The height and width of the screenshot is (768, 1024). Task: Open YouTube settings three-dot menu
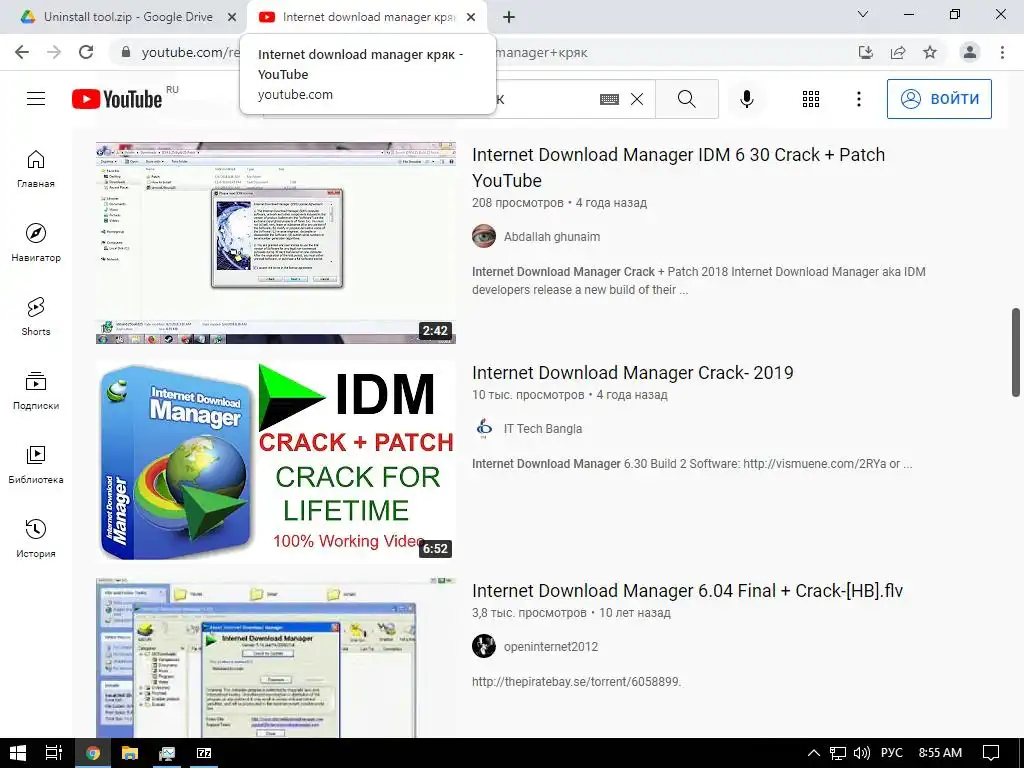pyautogui.click(x=859, y=99)
